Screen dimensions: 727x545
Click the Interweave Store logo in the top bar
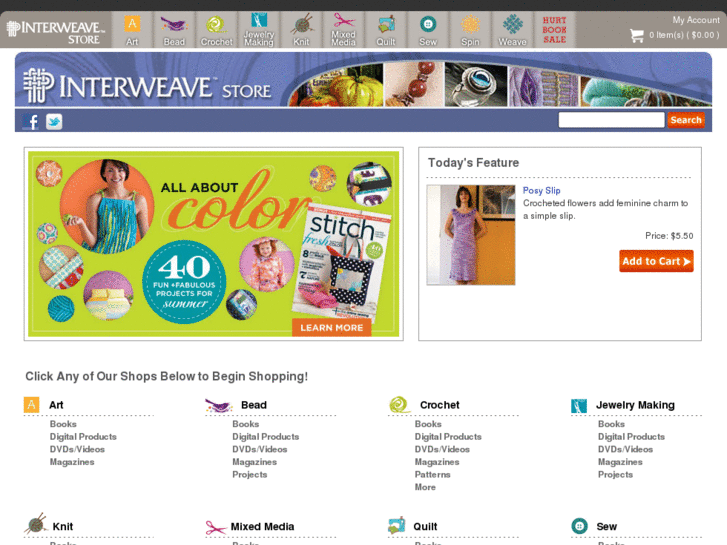[x=56, y=32]
